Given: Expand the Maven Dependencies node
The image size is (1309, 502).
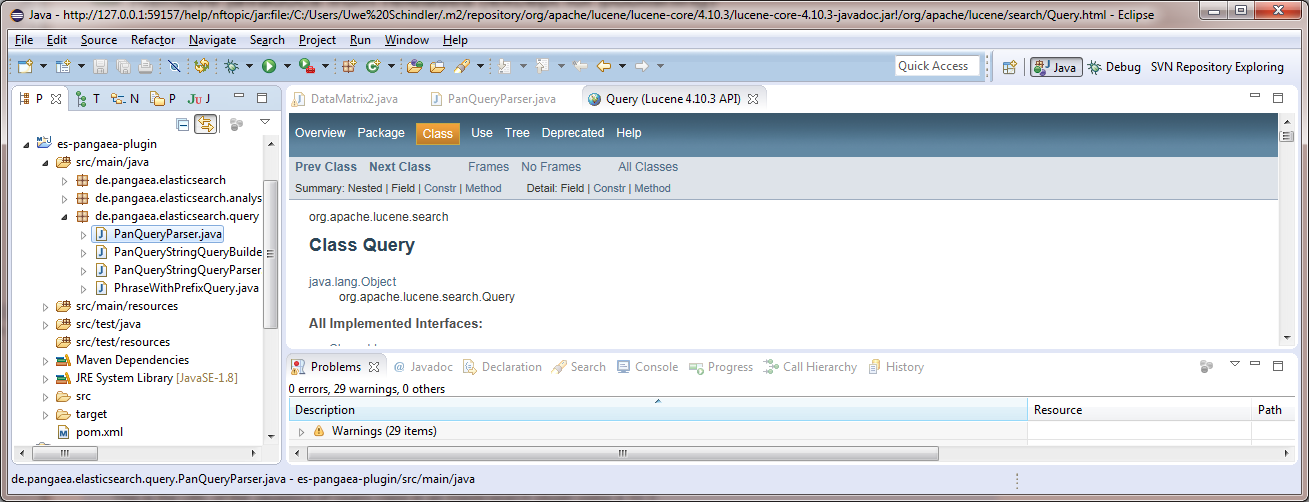Looking at the screenshot, I should [45, 360].
